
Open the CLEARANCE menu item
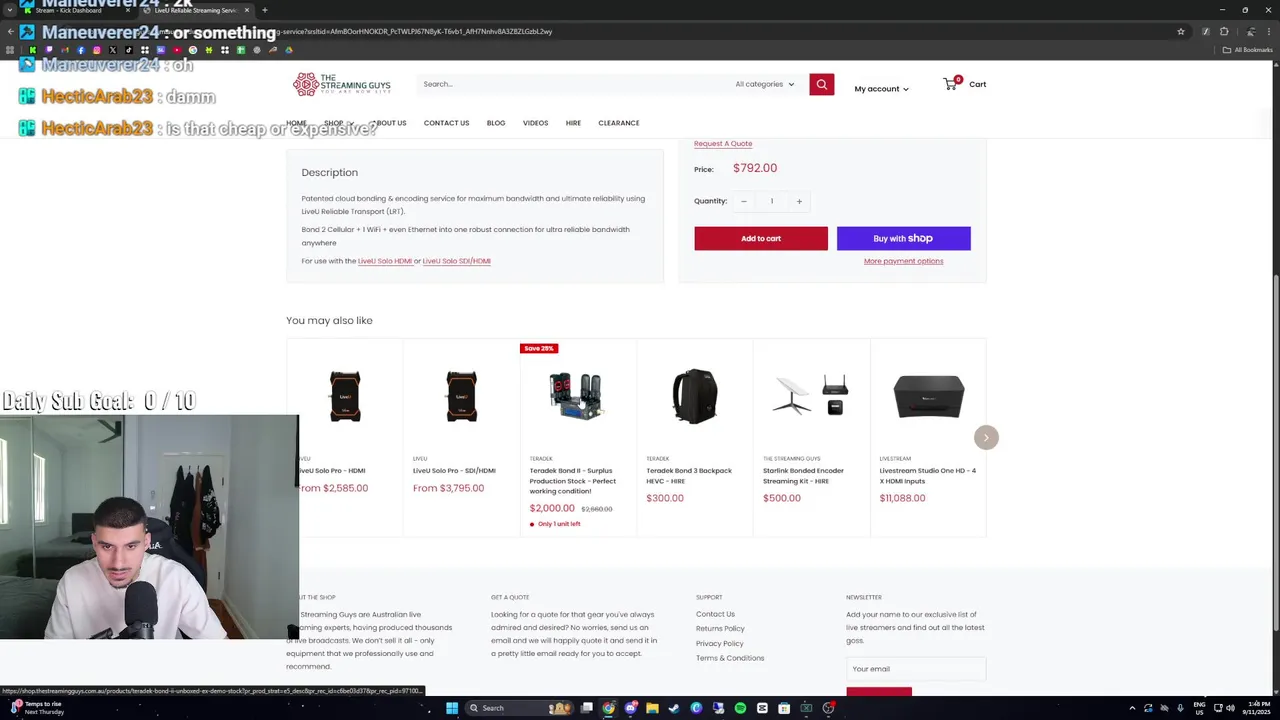click(x=619, y=123)
